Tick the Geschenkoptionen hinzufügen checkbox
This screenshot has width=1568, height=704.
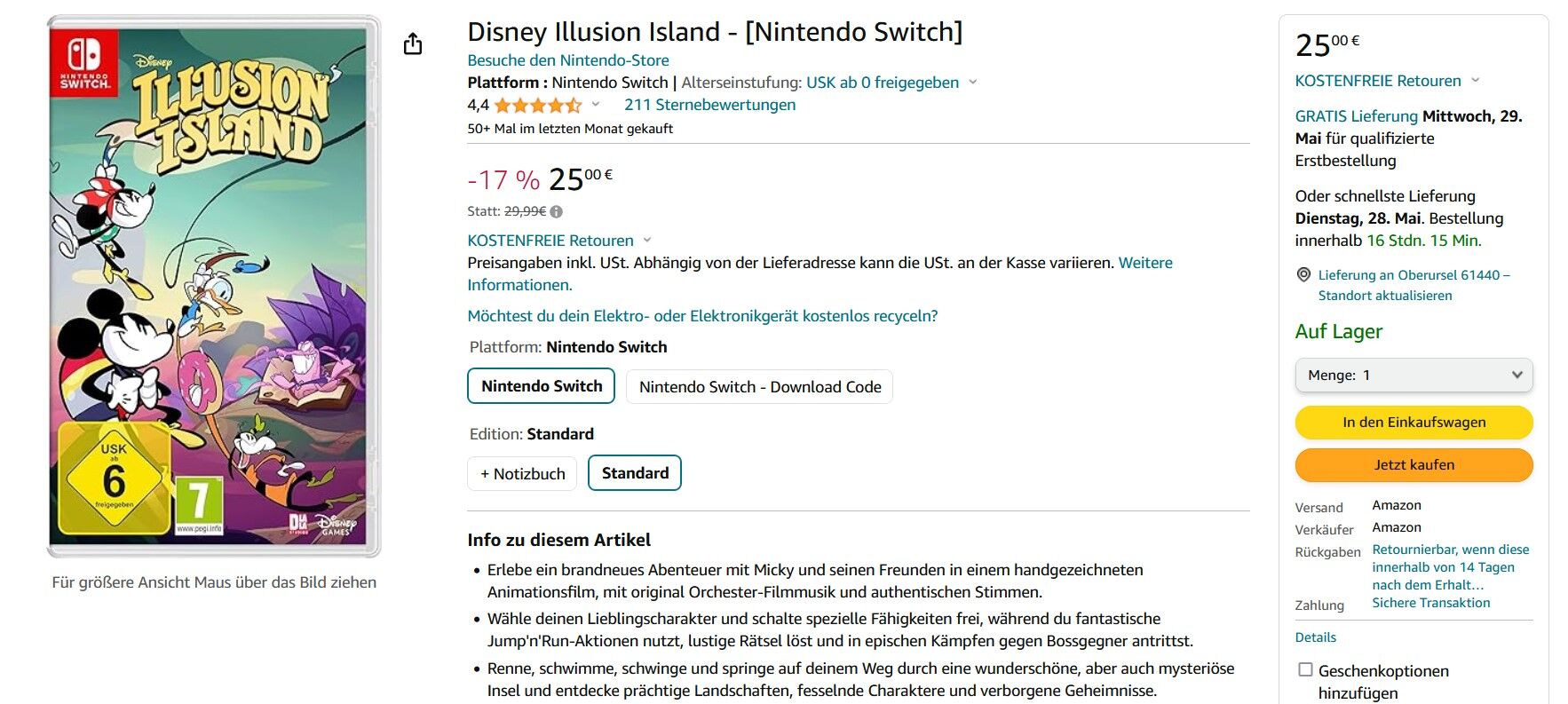pos(1305,669)
